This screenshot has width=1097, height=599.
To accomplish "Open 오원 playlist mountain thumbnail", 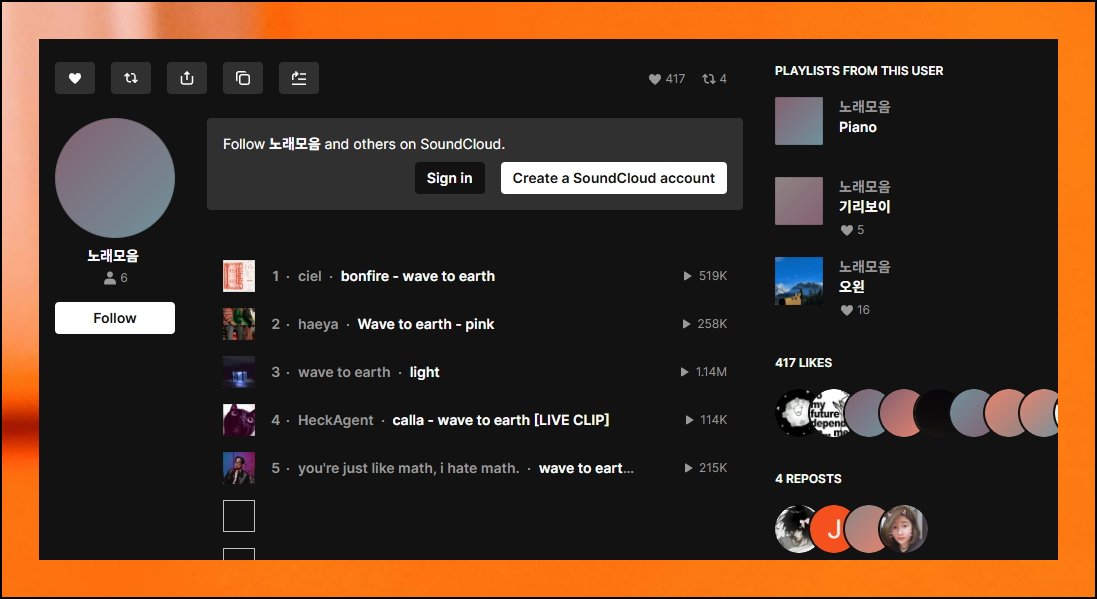I will tap(799, 281).
